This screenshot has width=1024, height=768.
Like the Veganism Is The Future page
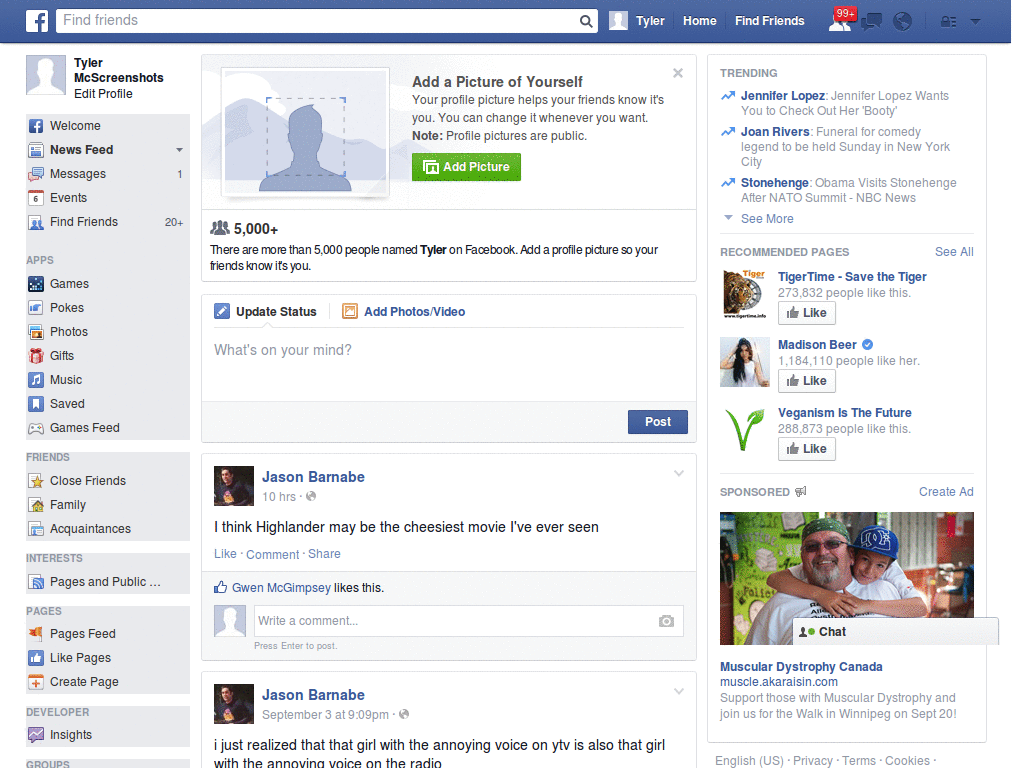(x=807, y=449)
